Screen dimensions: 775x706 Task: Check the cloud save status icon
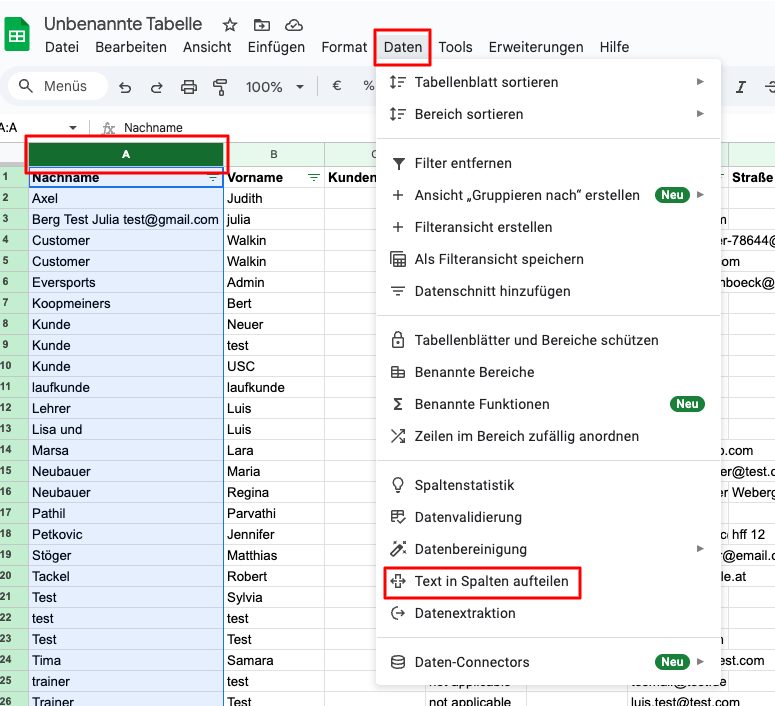294,25
